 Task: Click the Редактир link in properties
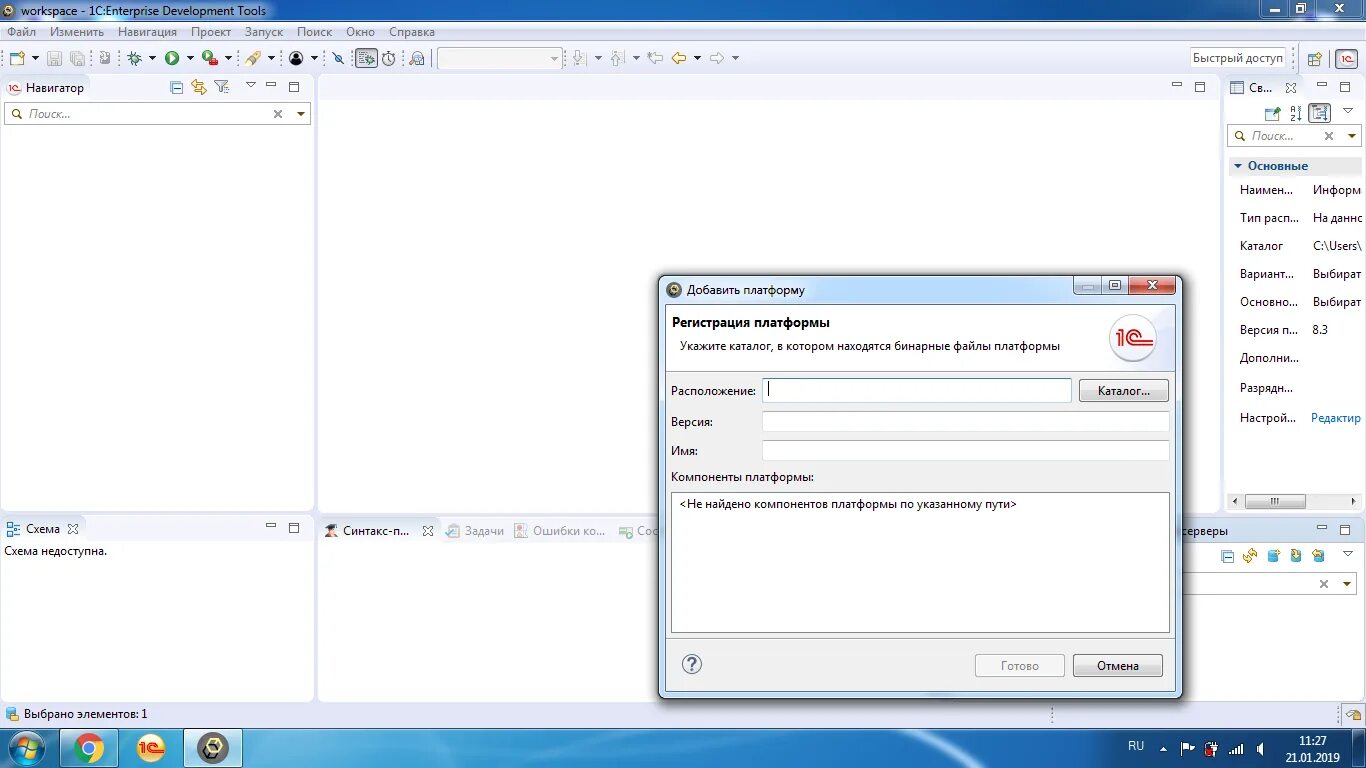(1336, 418)
